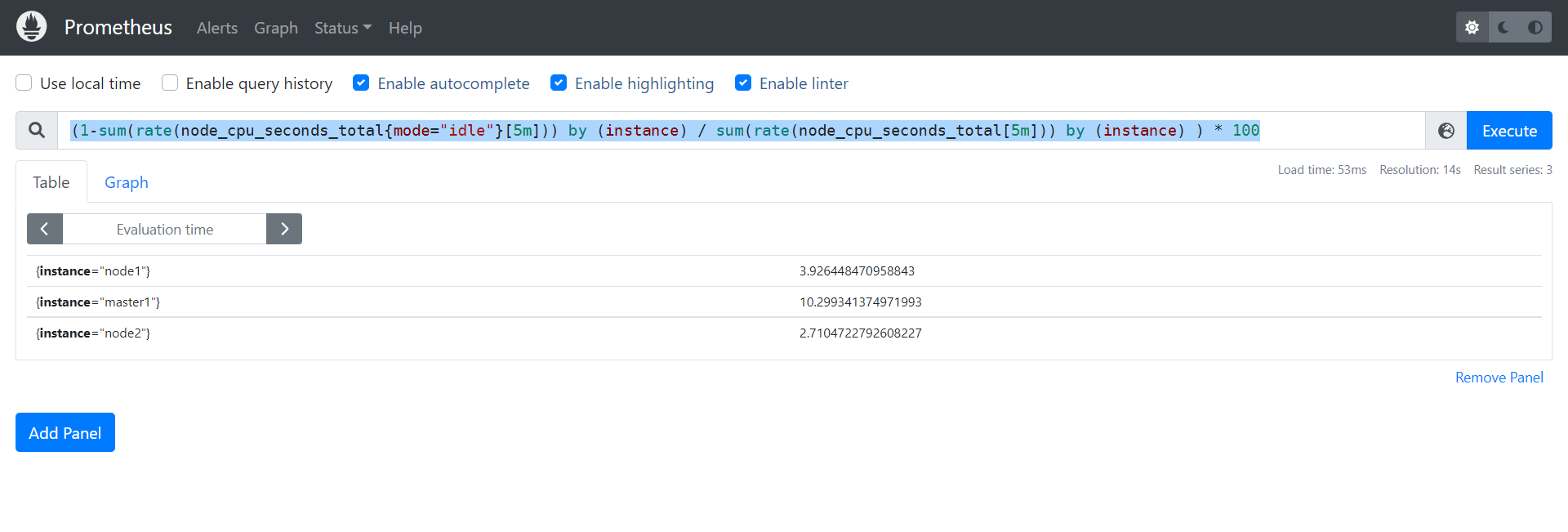
Task: Click the Remove Panel link
Action: click(x=1499, y=378)
